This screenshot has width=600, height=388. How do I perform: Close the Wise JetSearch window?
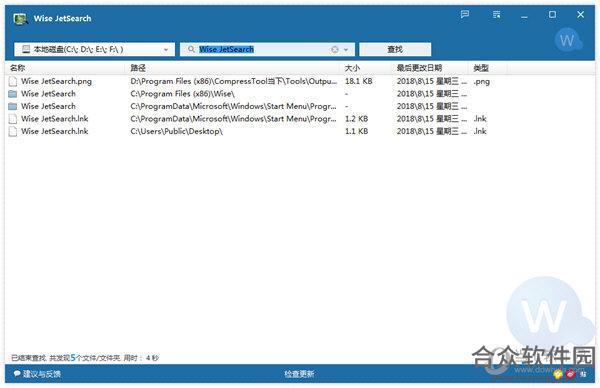tap(580, 15)
